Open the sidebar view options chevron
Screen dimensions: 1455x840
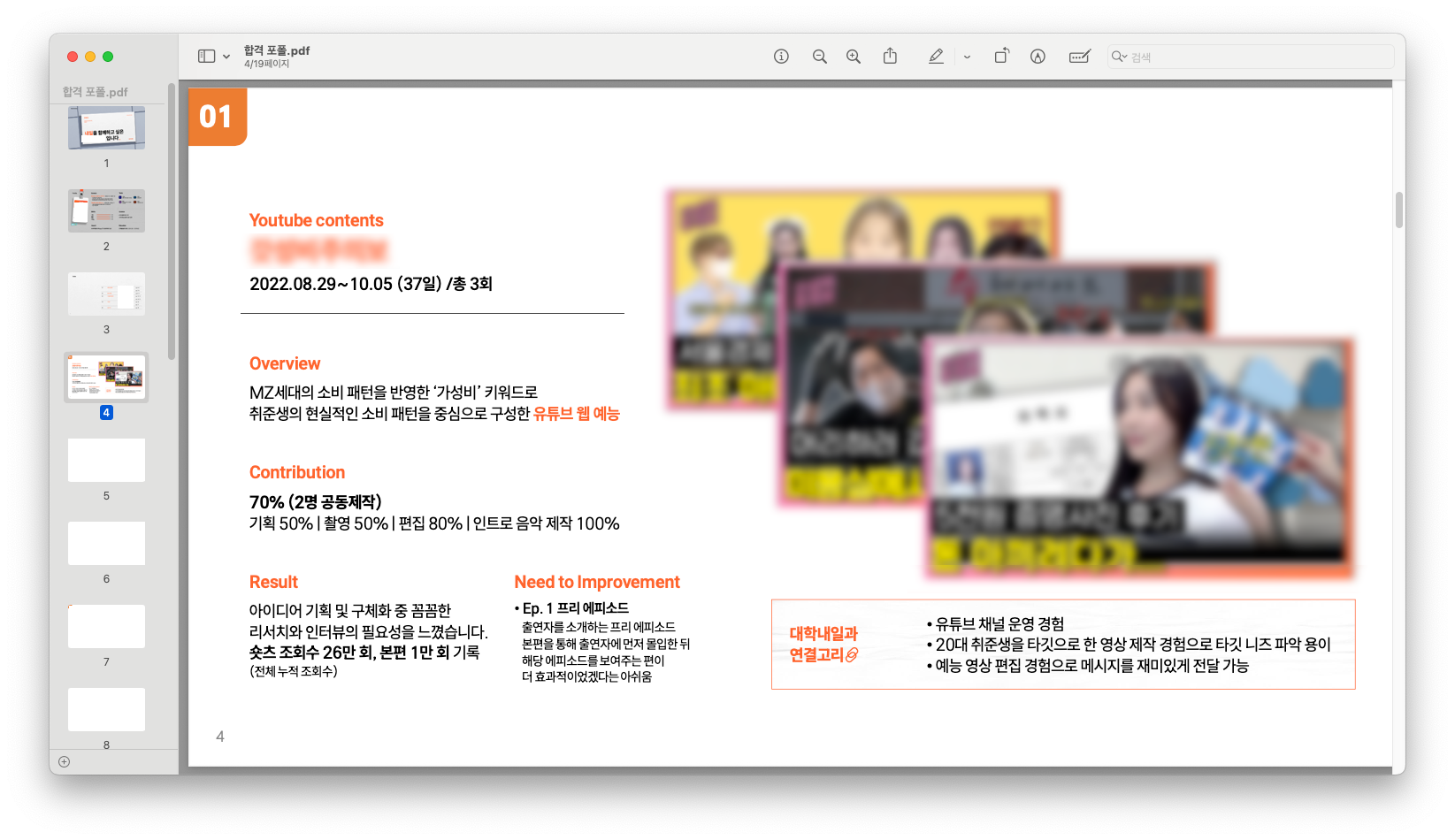(226, 57)
